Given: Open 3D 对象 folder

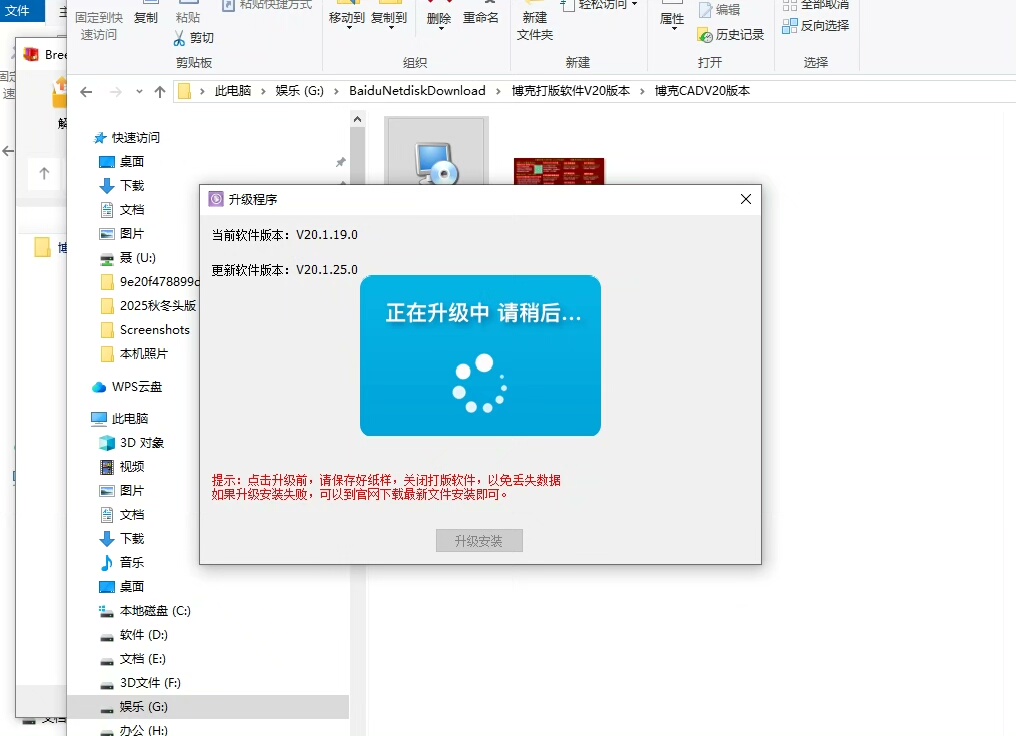Looking at the screenshot, I should (x=141, y=443).
